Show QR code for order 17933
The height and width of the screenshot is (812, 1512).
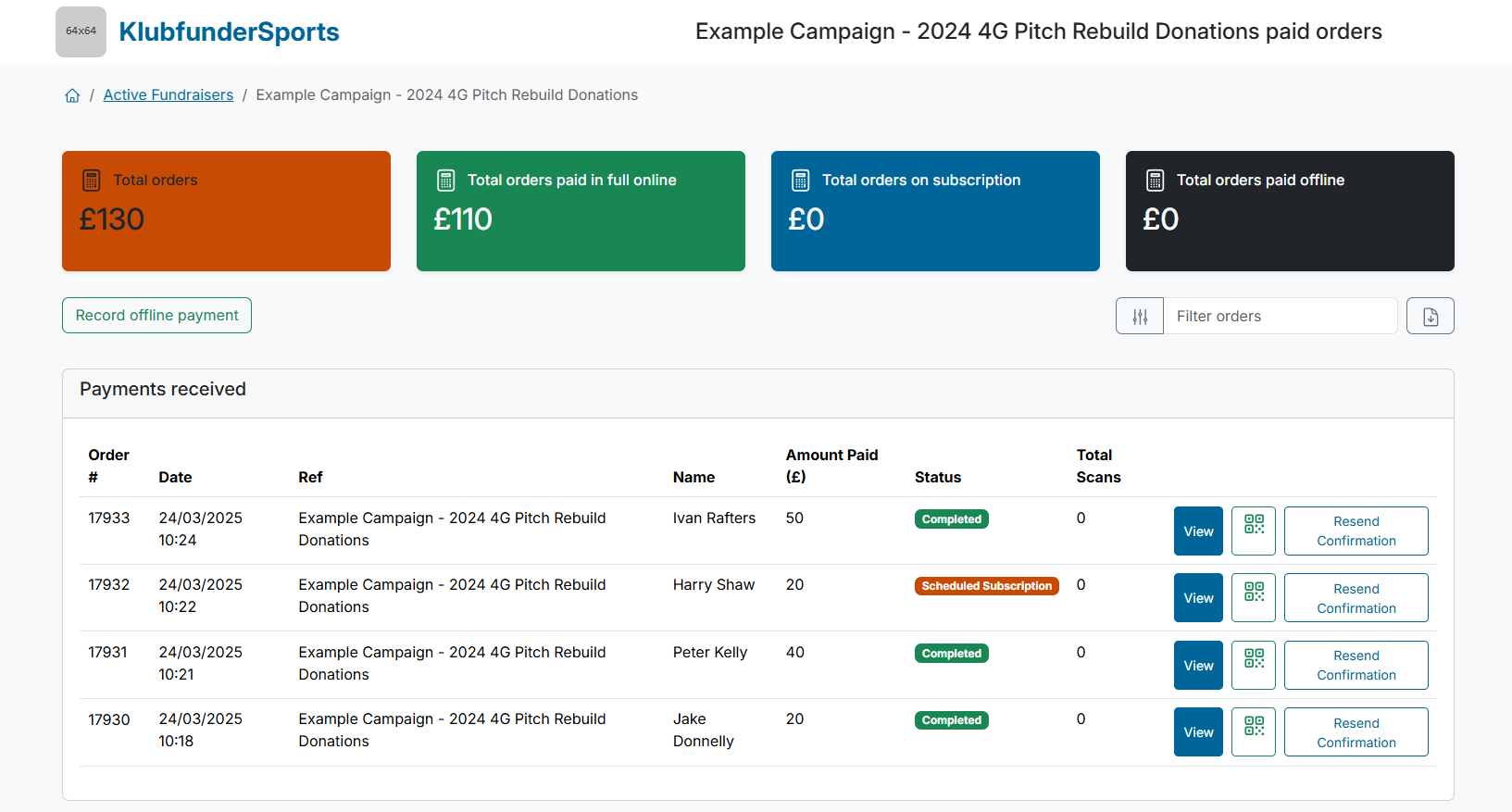pyautogui.click(x=1254, y=531)
